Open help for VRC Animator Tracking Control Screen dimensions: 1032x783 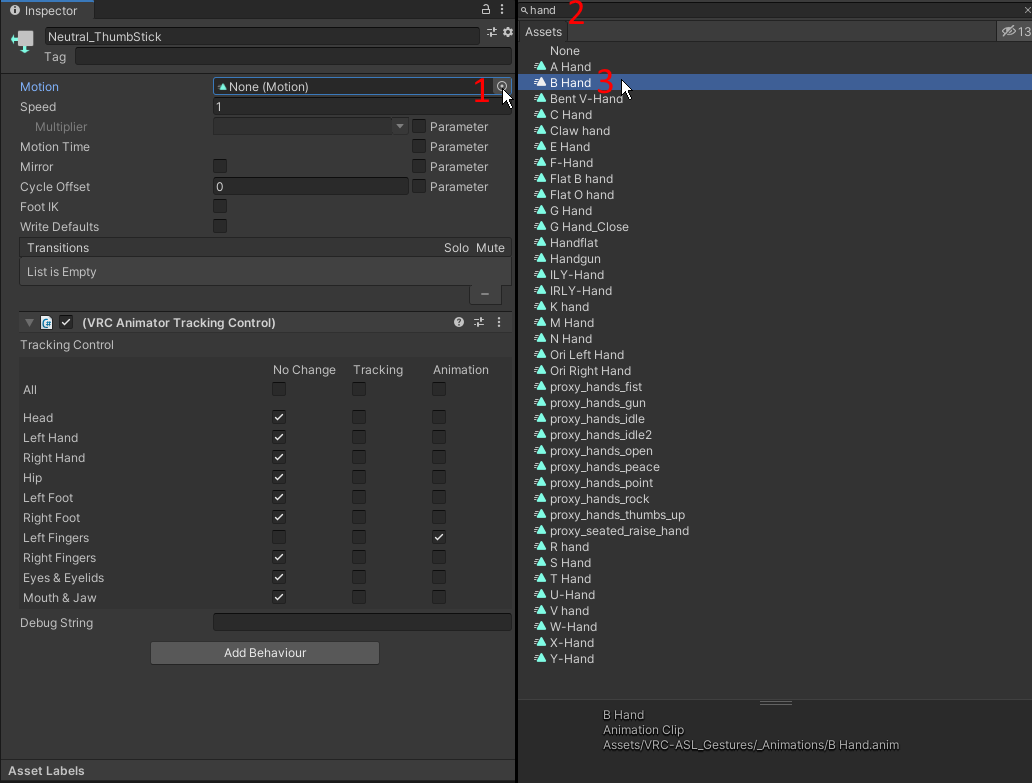tap(458, 322)
